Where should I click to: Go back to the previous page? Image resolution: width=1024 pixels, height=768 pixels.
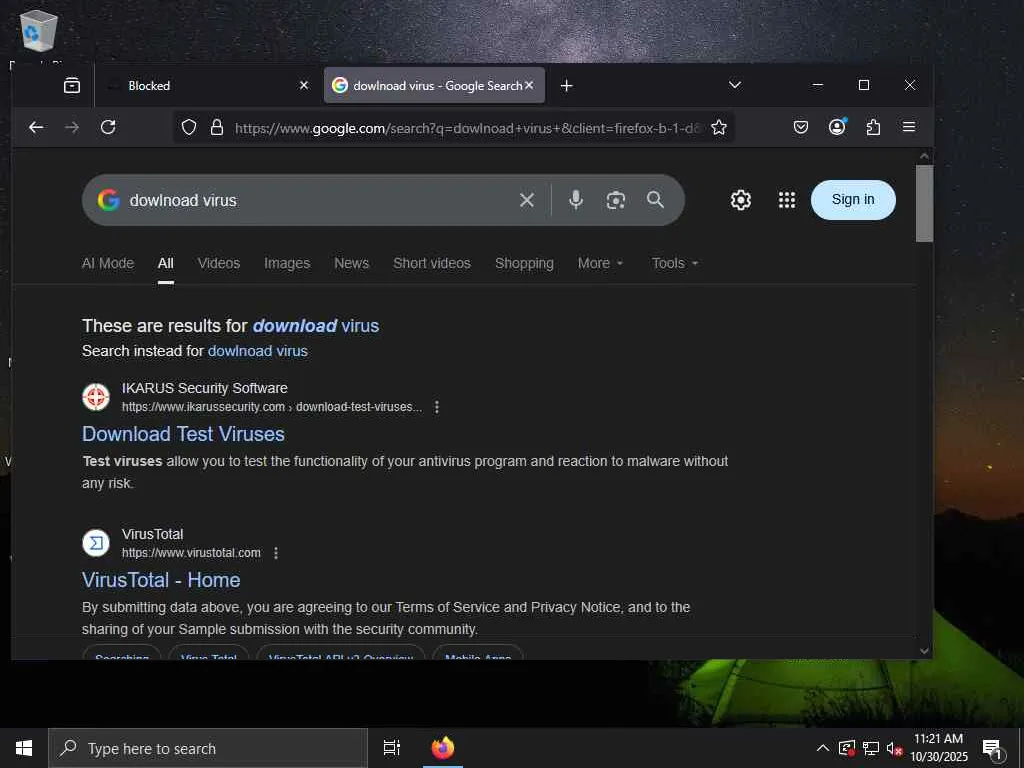coord(37,127)
